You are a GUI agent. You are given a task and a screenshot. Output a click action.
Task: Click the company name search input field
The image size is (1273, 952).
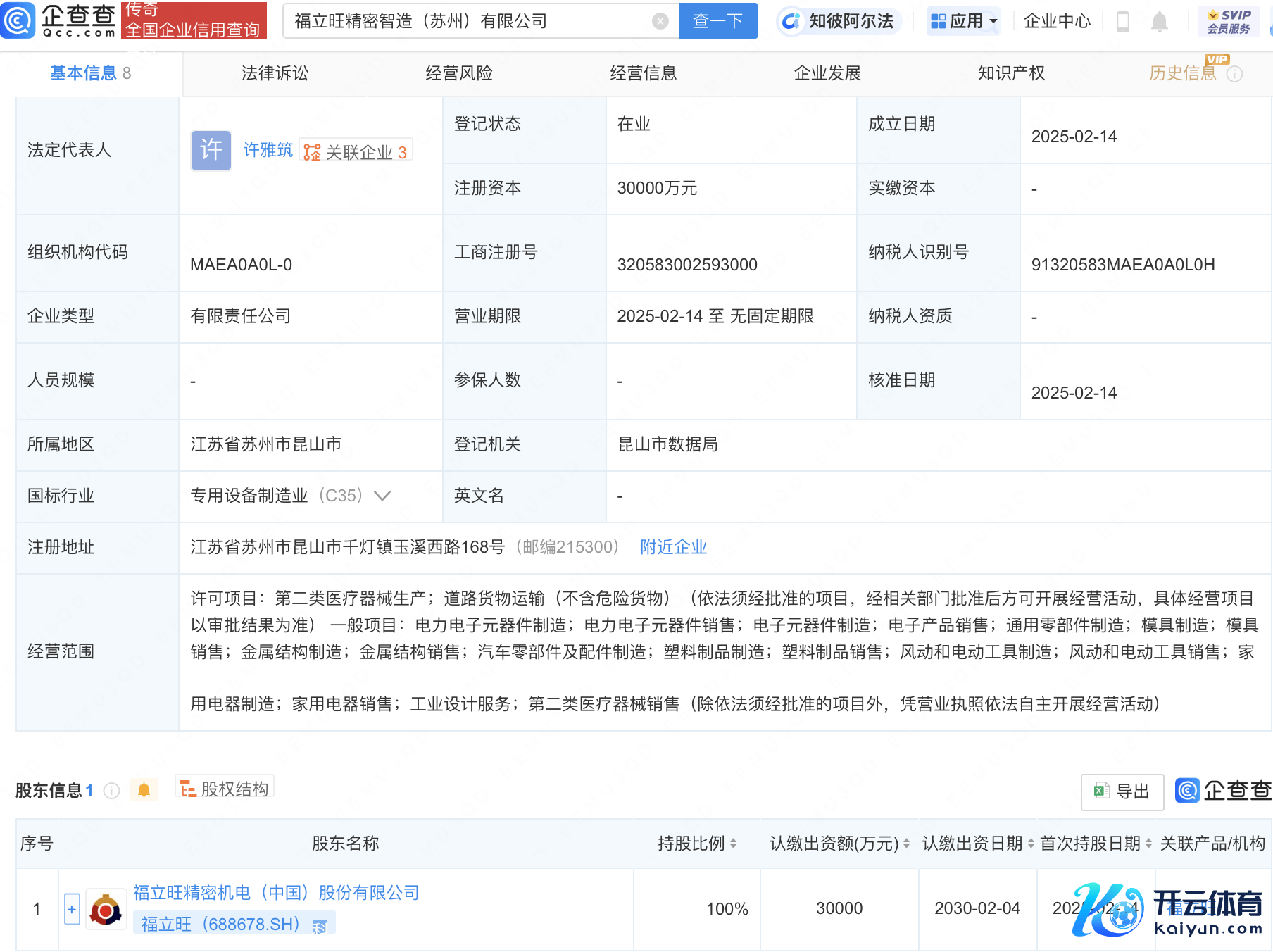pyautogui.click(x=468, y=21)
